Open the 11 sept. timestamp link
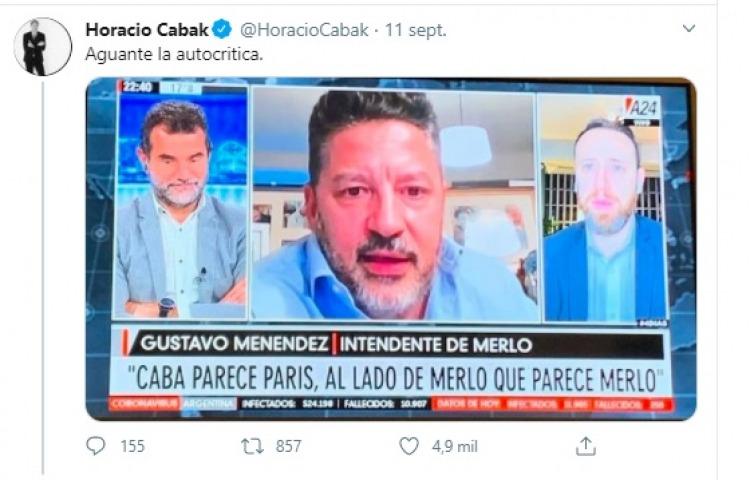Screen dimensions: 750x480 [416, 30]
